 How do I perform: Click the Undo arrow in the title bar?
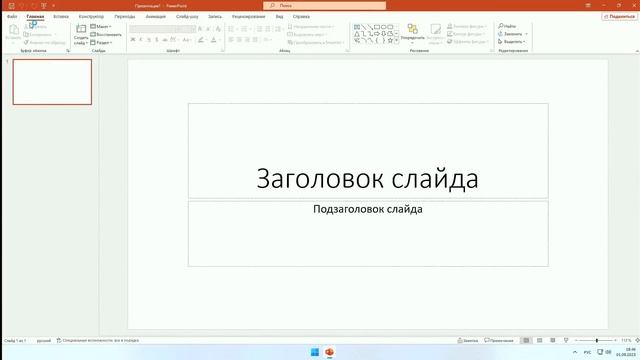[x=23, y=6]
